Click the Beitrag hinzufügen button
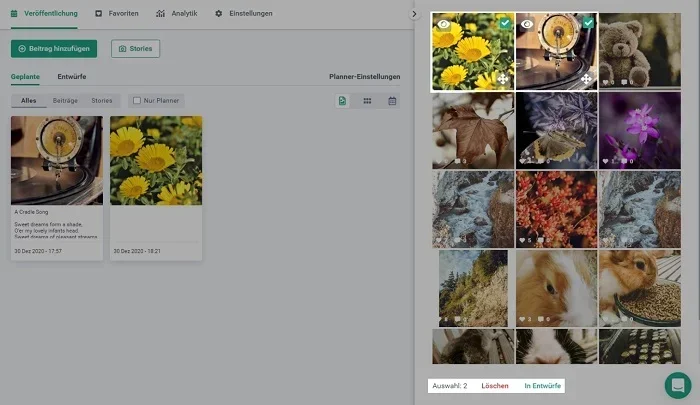This screenshot has height=405, width=700. 54,48
